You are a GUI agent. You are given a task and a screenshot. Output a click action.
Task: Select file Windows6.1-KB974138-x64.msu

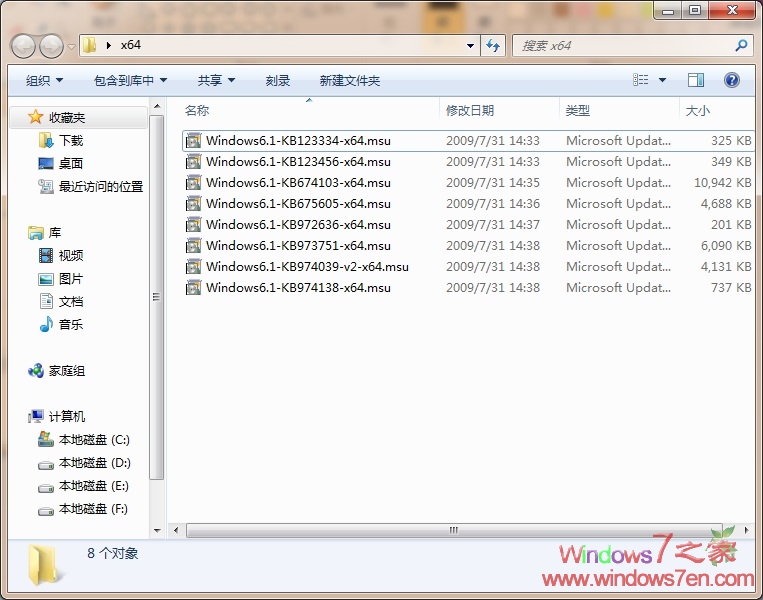click(298, 288)
